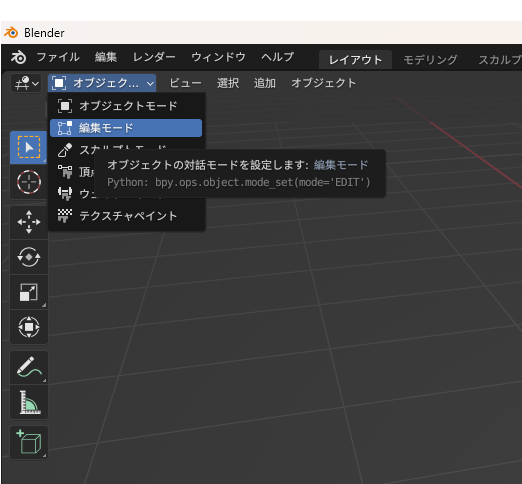Screen dimensions: 522x484
Task: Choose テクスチャペイント from the mode list
Action: (126, 216)
